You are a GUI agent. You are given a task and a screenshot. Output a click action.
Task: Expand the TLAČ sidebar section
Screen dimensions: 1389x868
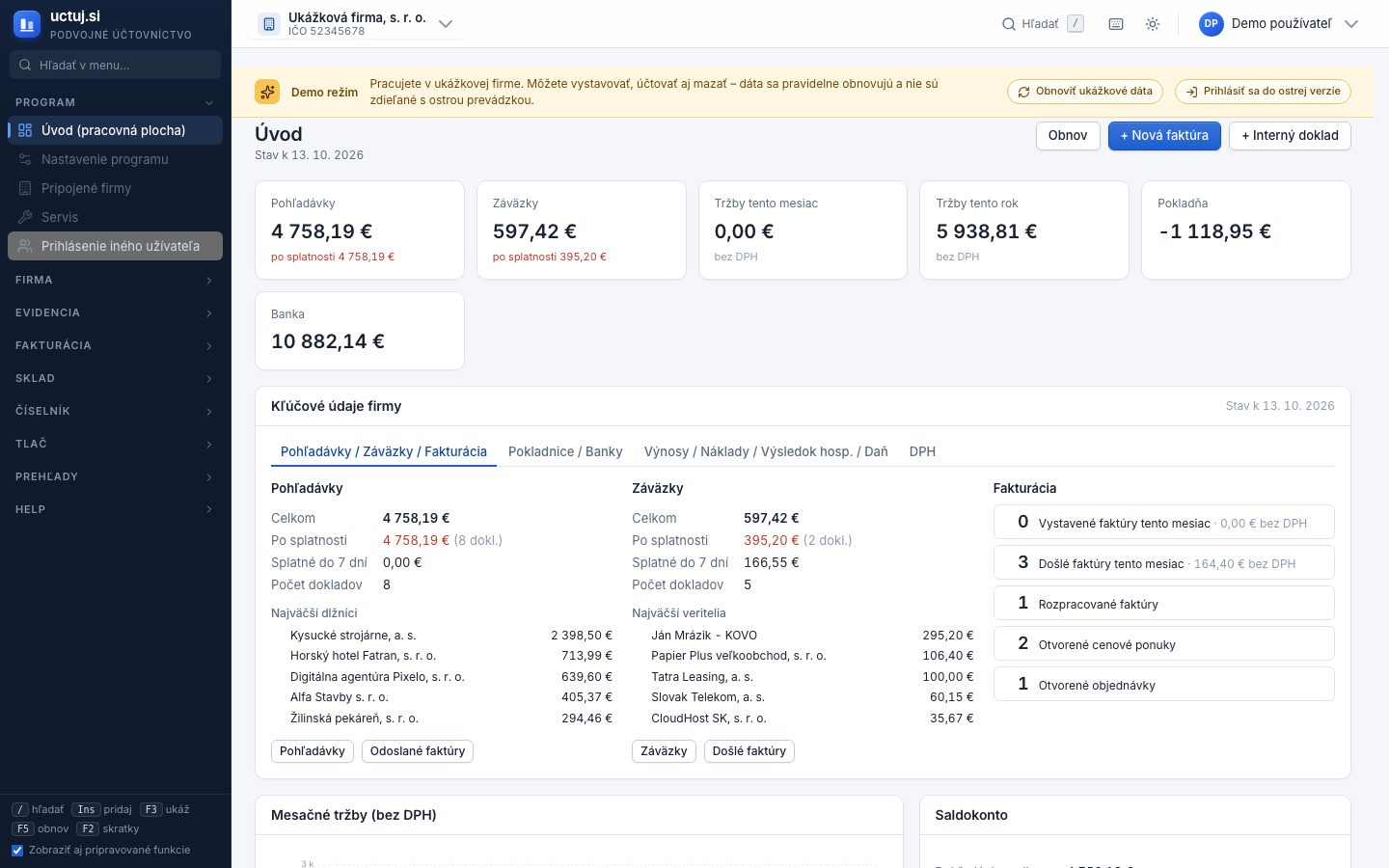pyautogui.click(x=116, y=444)
